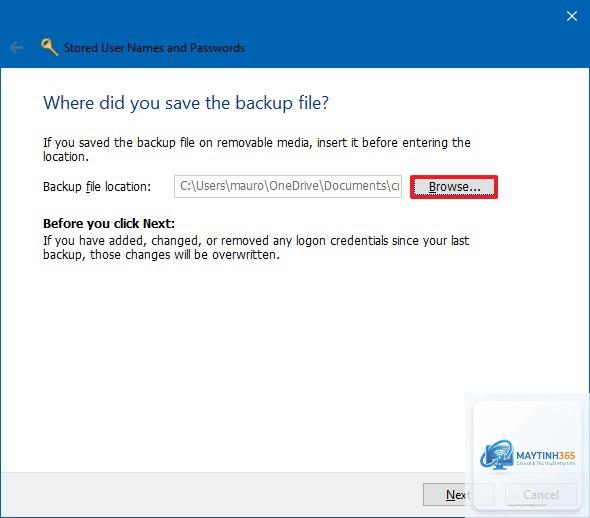Click the Next button

(x=444, y=495)
